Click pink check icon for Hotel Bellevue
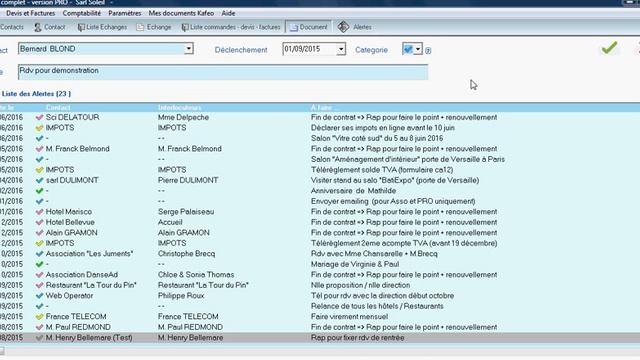640x360 pixels. pos(39,222)
